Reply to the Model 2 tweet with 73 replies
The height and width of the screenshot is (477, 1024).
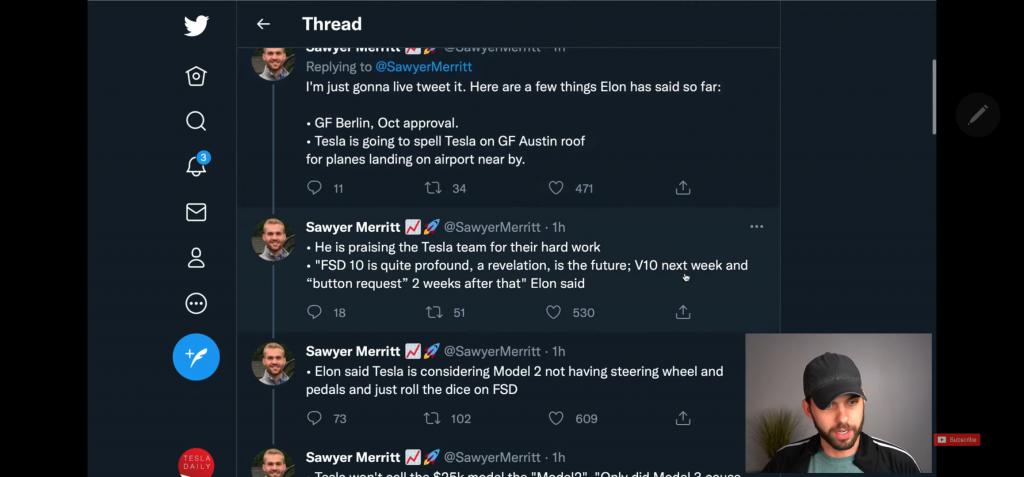(314, 418)
